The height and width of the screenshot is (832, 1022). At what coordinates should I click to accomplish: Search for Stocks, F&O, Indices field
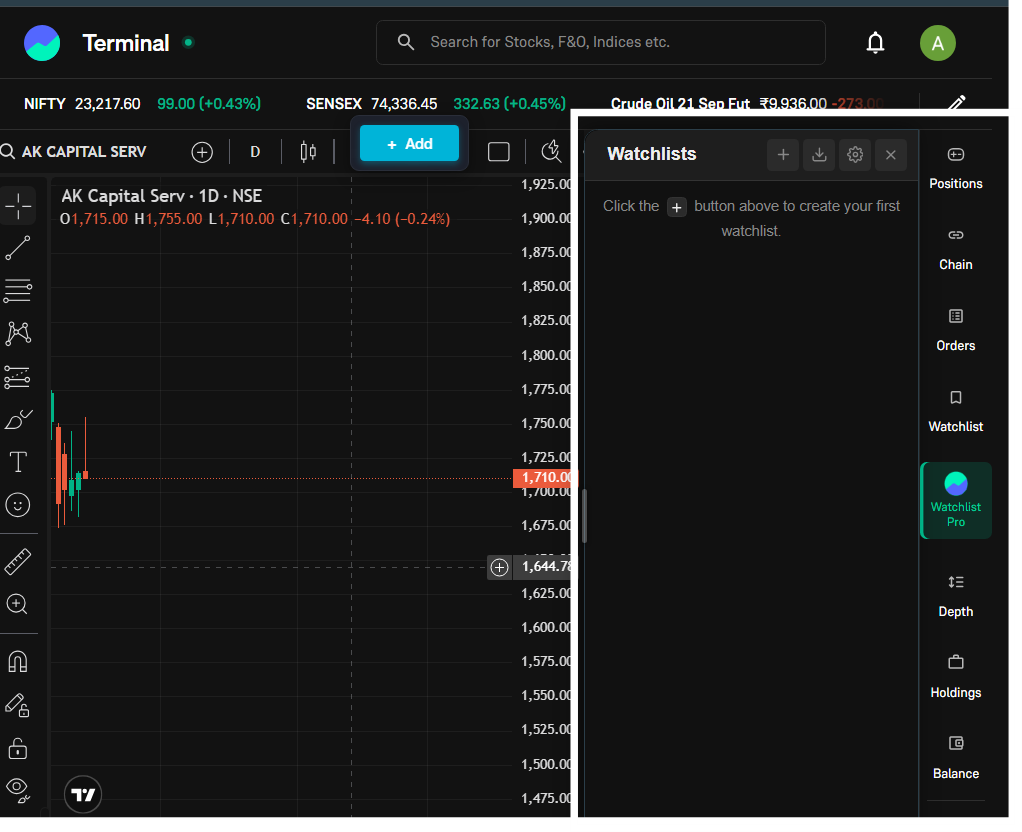(601, 42)
